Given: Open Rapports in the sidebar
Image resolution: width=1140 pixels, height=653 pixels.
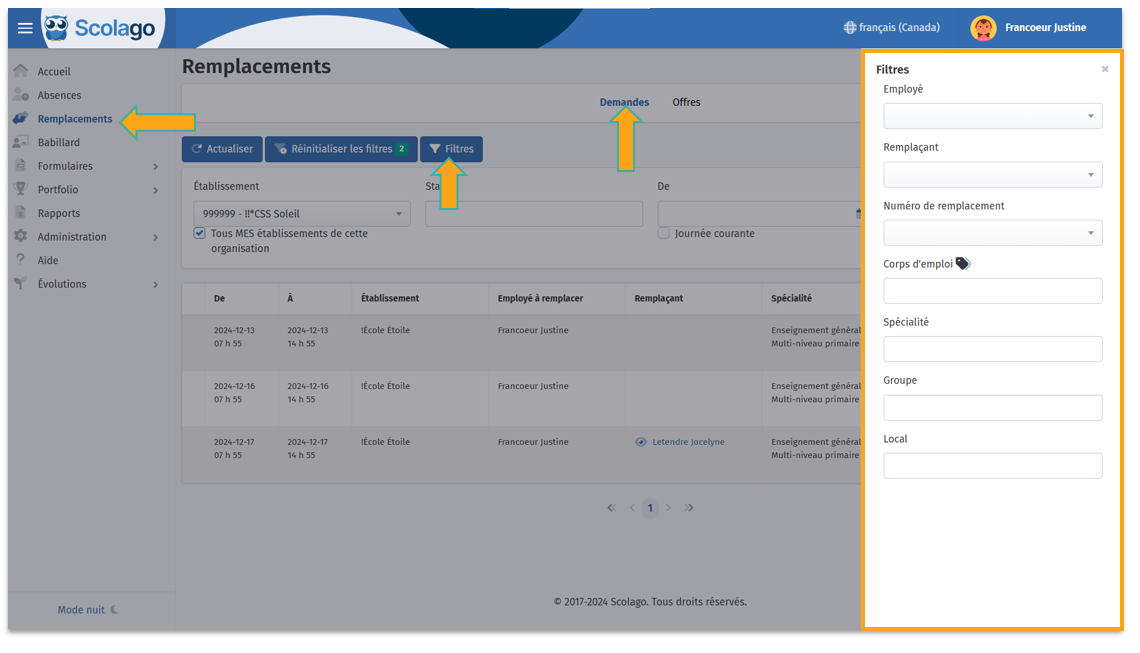Looking at the screenshot, I should tap(59, 213).
